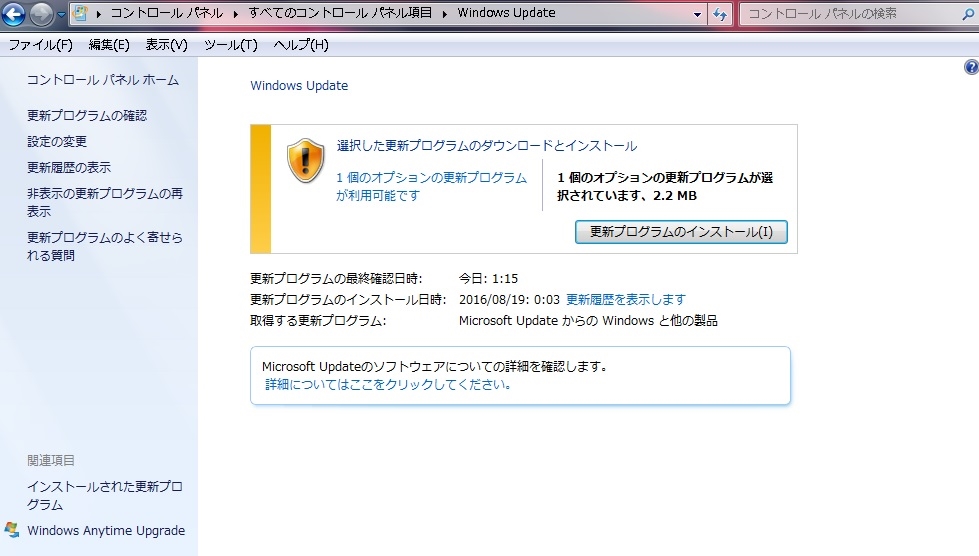Expand chevron before コントロール パネル breadcrumb
This screenshot has height=556, width=979.
(x=99, y=14)
